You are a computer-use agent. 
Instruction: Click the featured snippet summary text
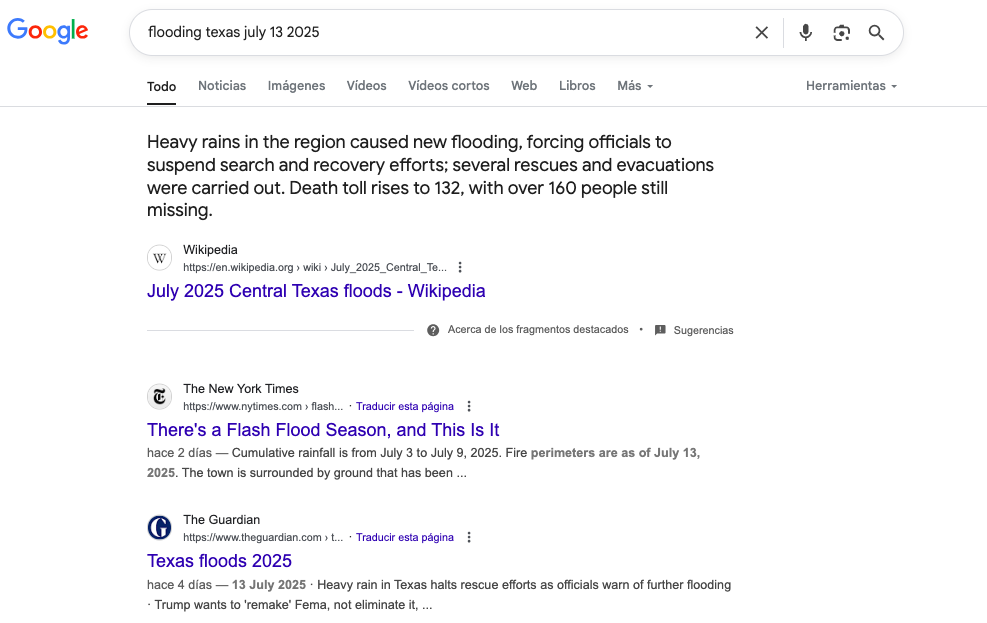click(x=431, y=176)
